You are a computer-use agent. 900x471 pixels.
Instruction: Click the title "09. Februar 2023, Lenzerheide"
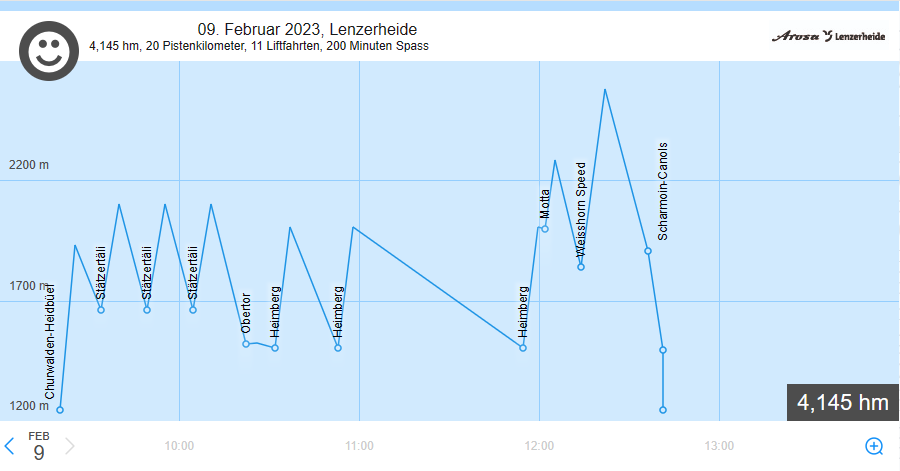[x=307, y=29]
